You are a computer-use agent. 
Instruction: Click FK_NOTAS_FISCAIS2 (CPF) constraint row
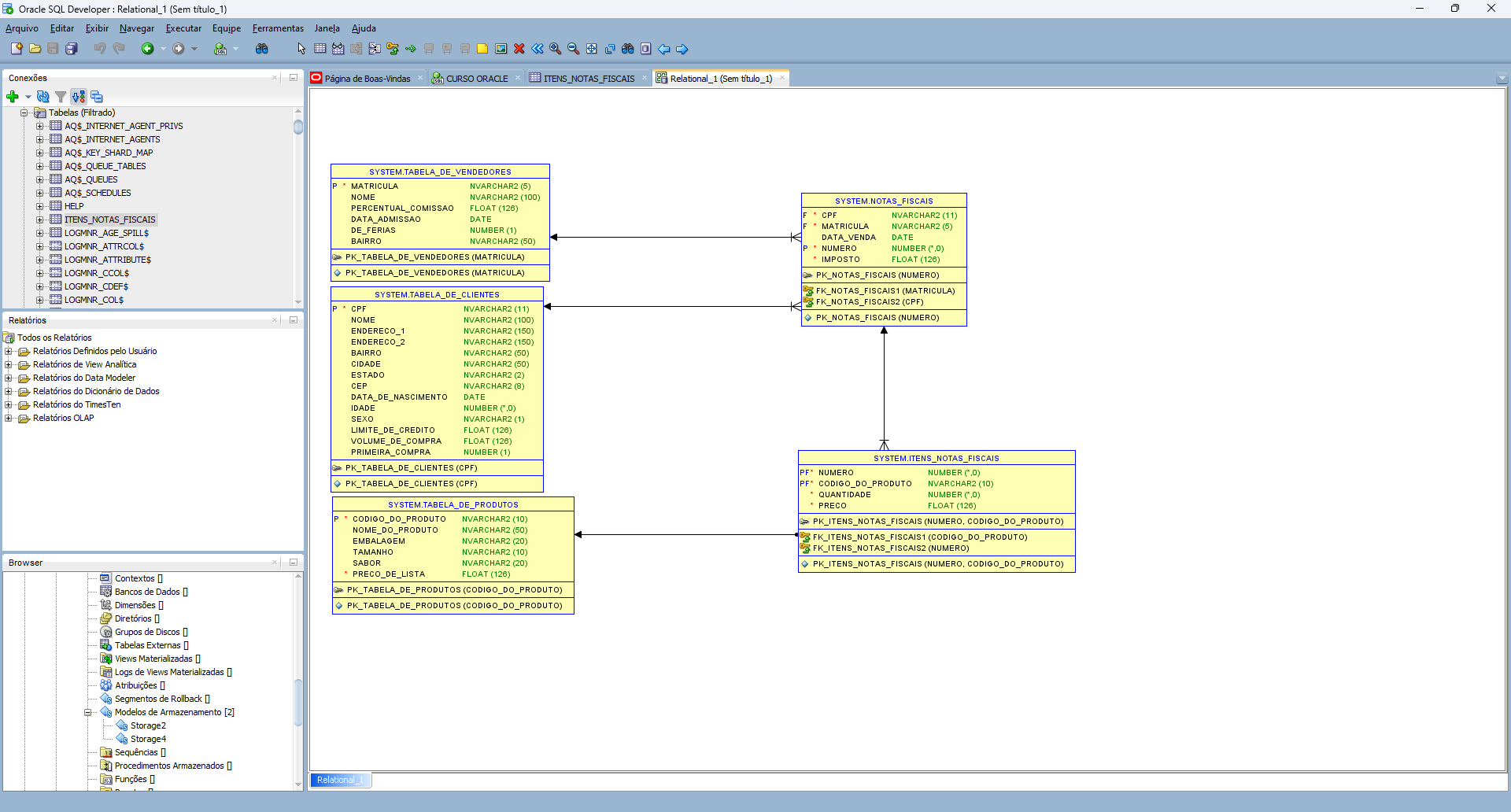click(x=869, y=302)
